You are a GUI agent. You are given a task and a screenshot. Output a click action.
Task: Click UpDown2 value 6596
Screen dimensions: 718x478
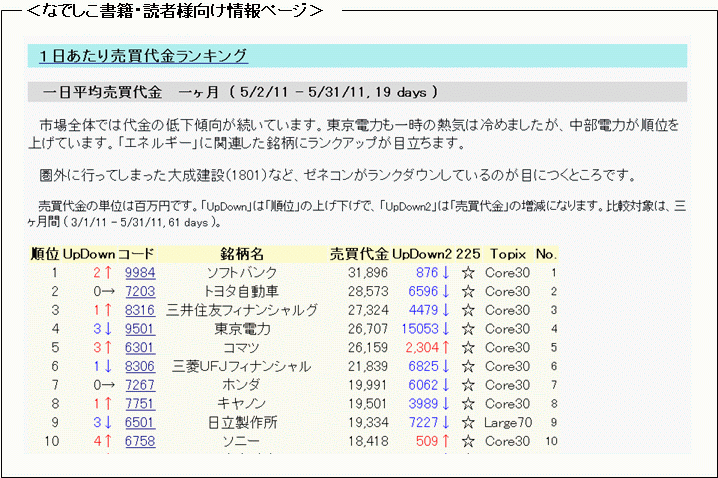click(x=424, y=292)
